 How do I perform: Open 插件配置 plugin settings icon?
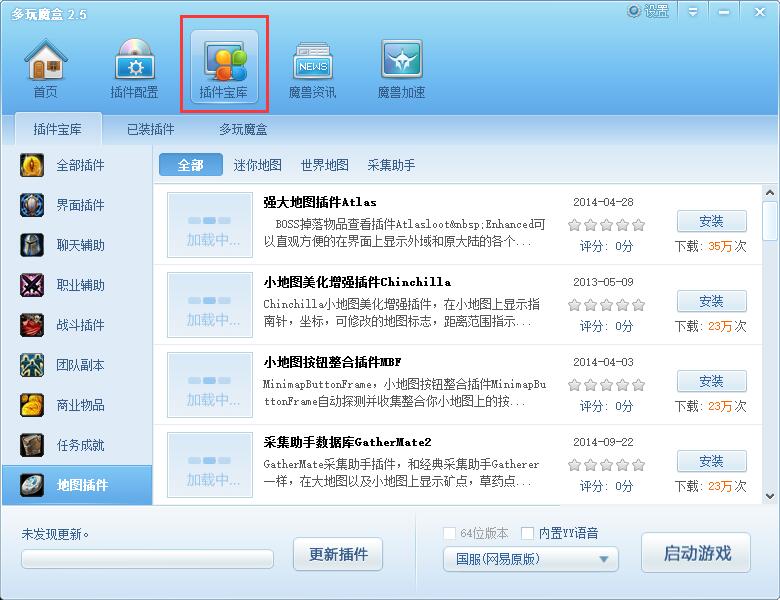click(x=134, y=68)
